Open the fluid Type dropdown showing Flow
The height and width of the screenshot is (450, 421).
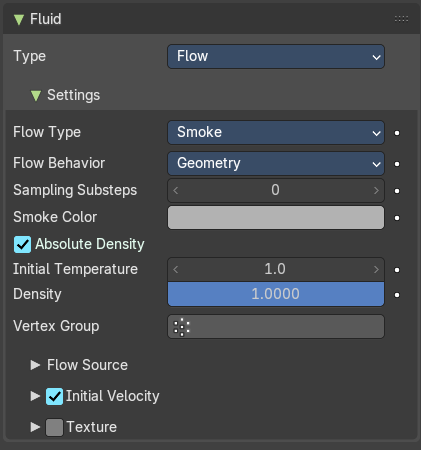(x=276, y=56)
